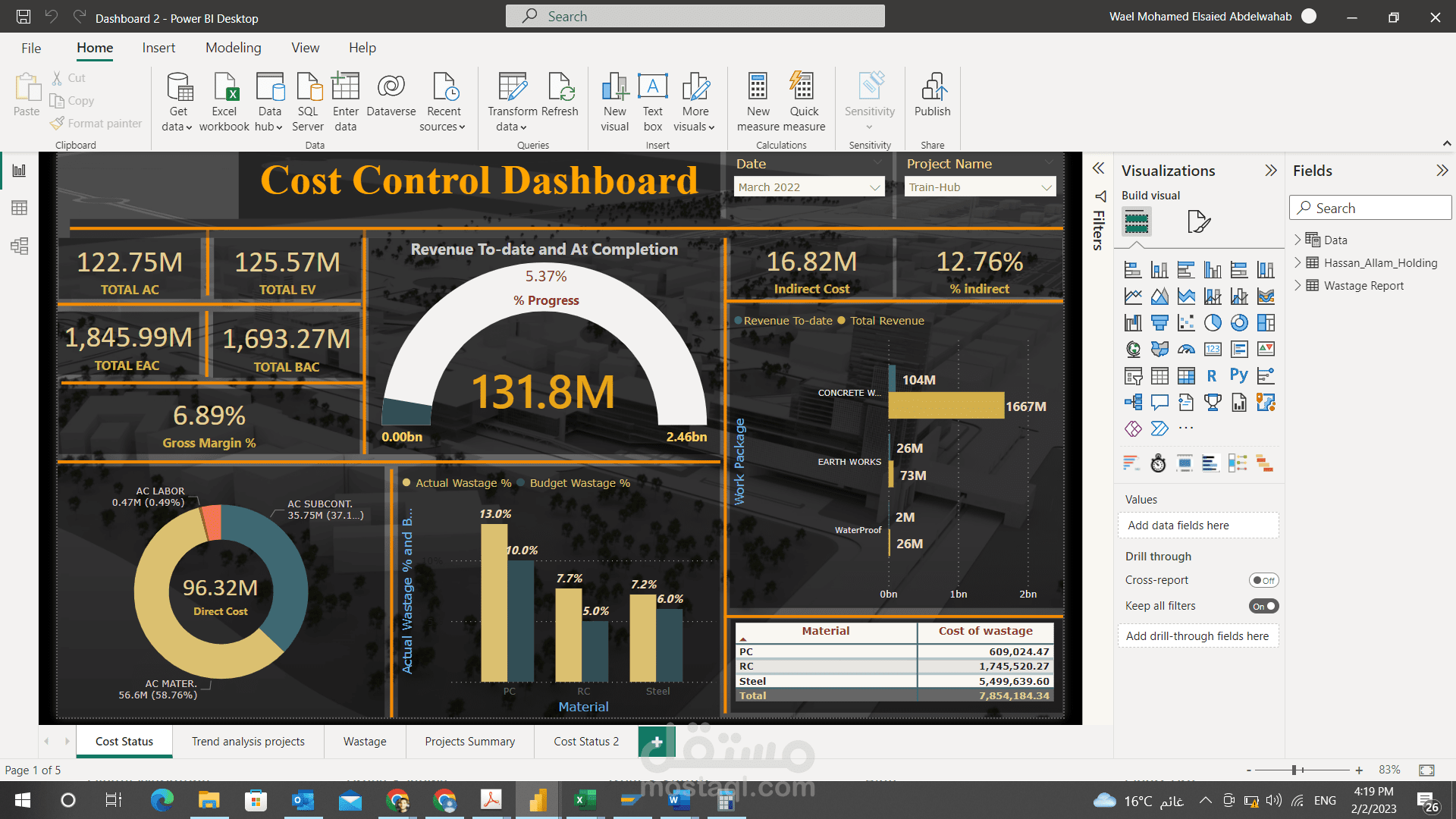Add a new report page
1456x819 pixels.
657,742
